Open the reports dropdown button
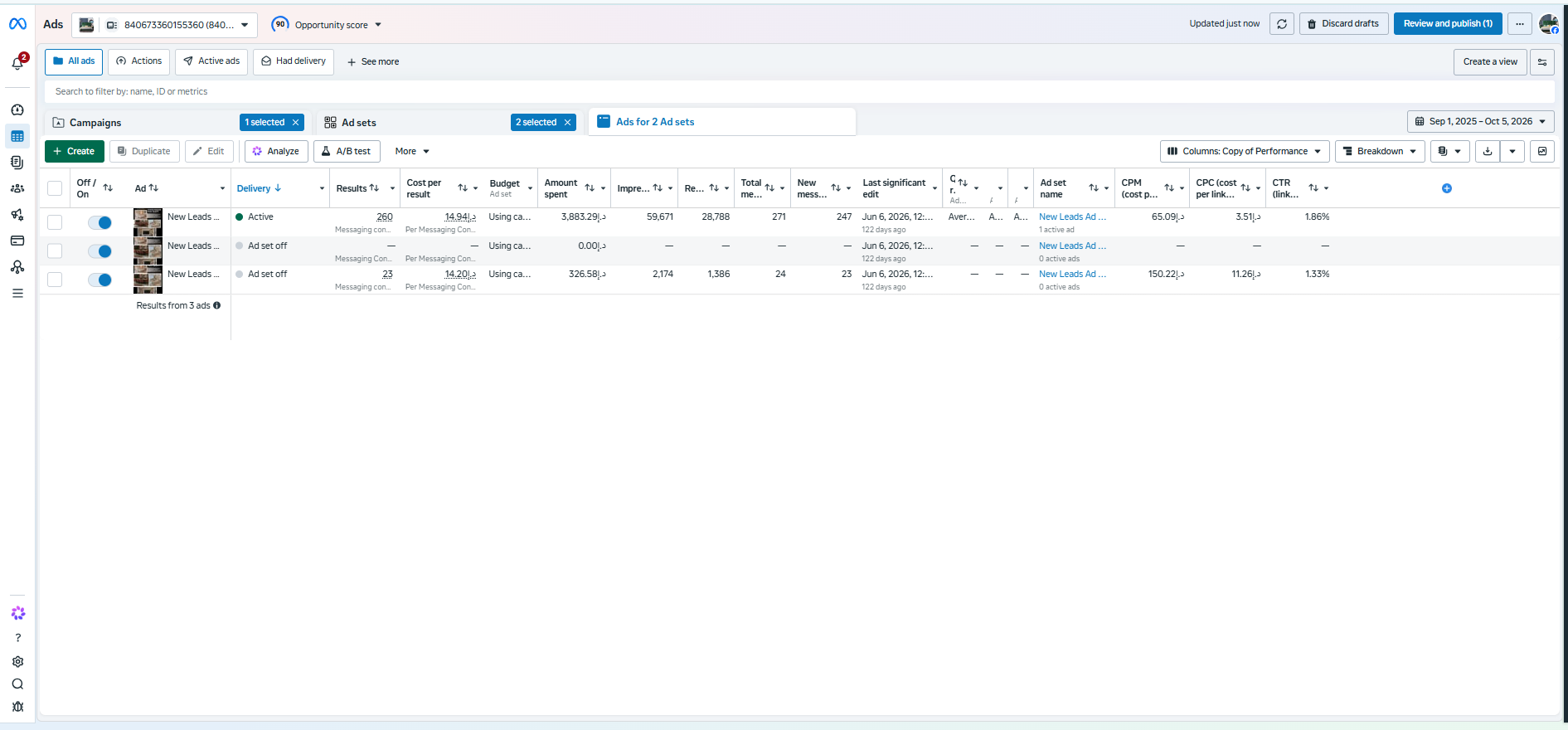The height and width of the screenshot is (730, 1568). [x=1449, y=151]
